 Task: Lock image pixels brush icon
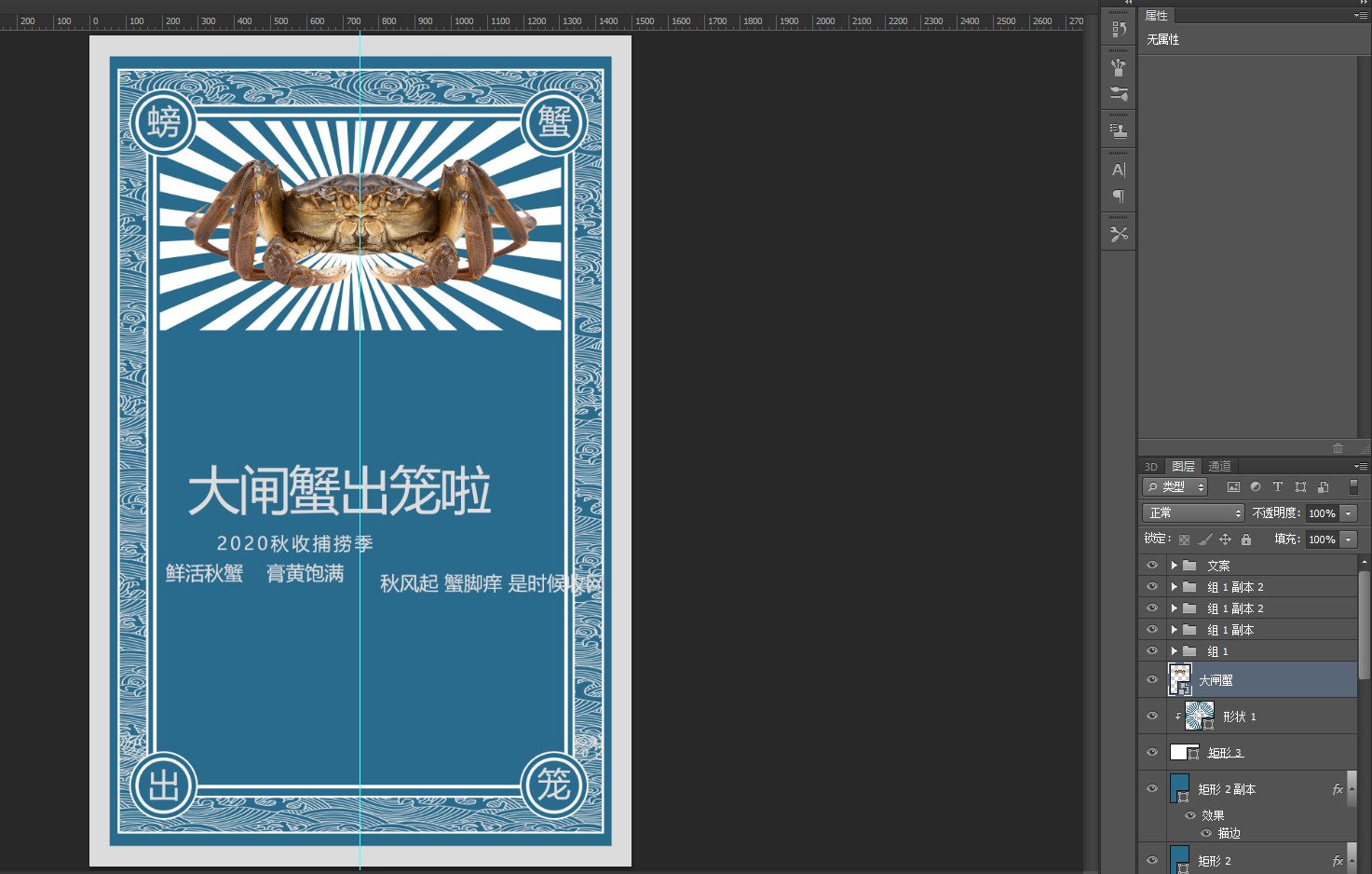(x=1205, y=539)
